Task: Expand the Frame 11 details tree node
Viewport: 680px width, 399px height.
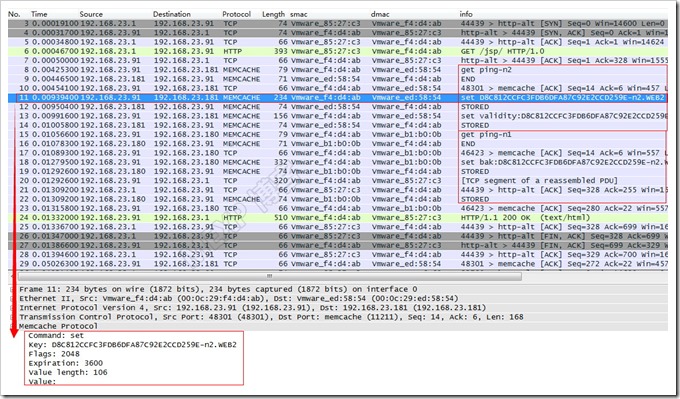Action: tap(12, 289)
